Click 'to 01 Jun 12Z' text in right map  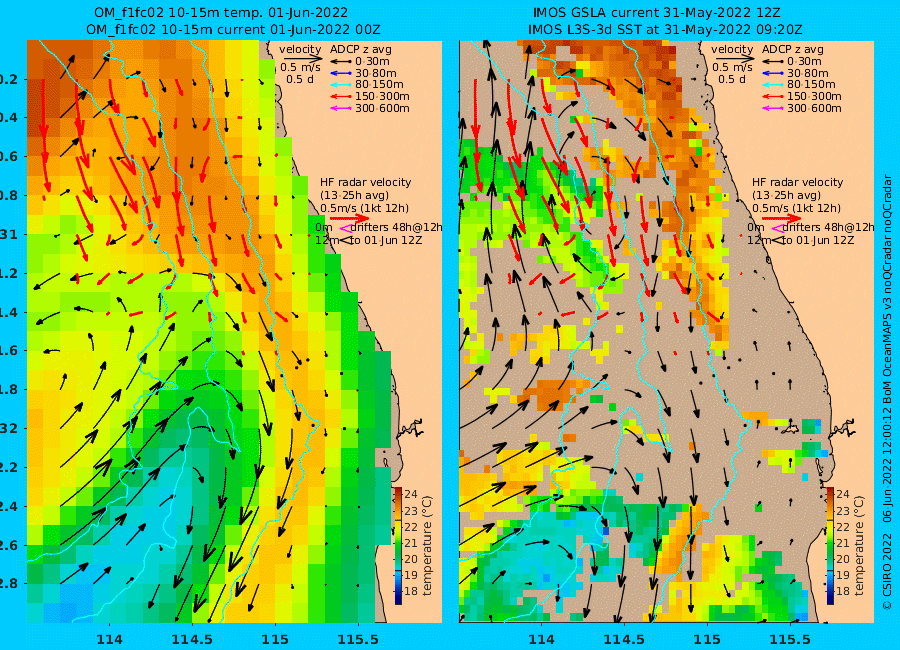pos(818,240)
